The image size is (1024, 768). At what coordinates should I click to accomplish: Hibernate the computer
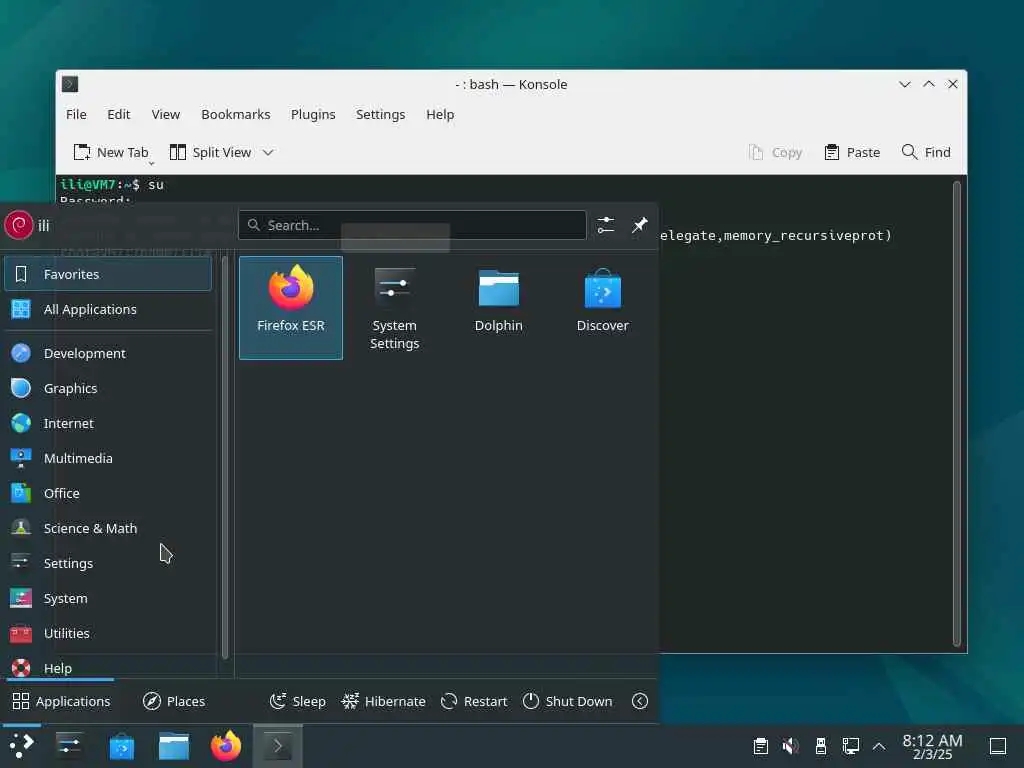[384, 701]
